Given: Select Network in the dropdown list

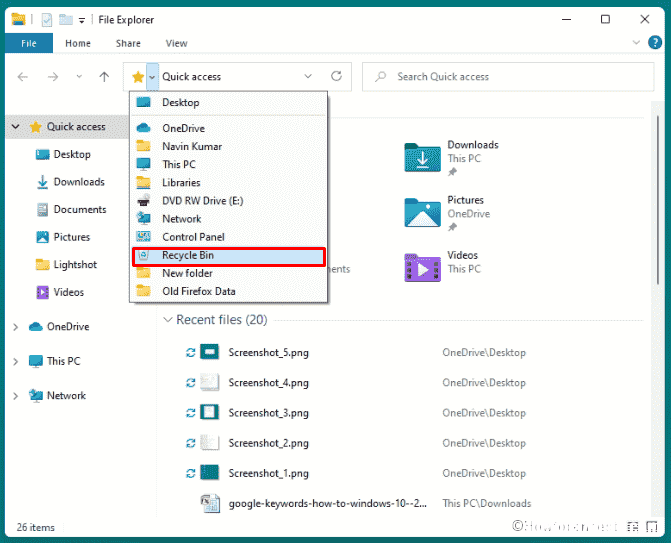Looking at the screenshot, I should tap(229, 219).
